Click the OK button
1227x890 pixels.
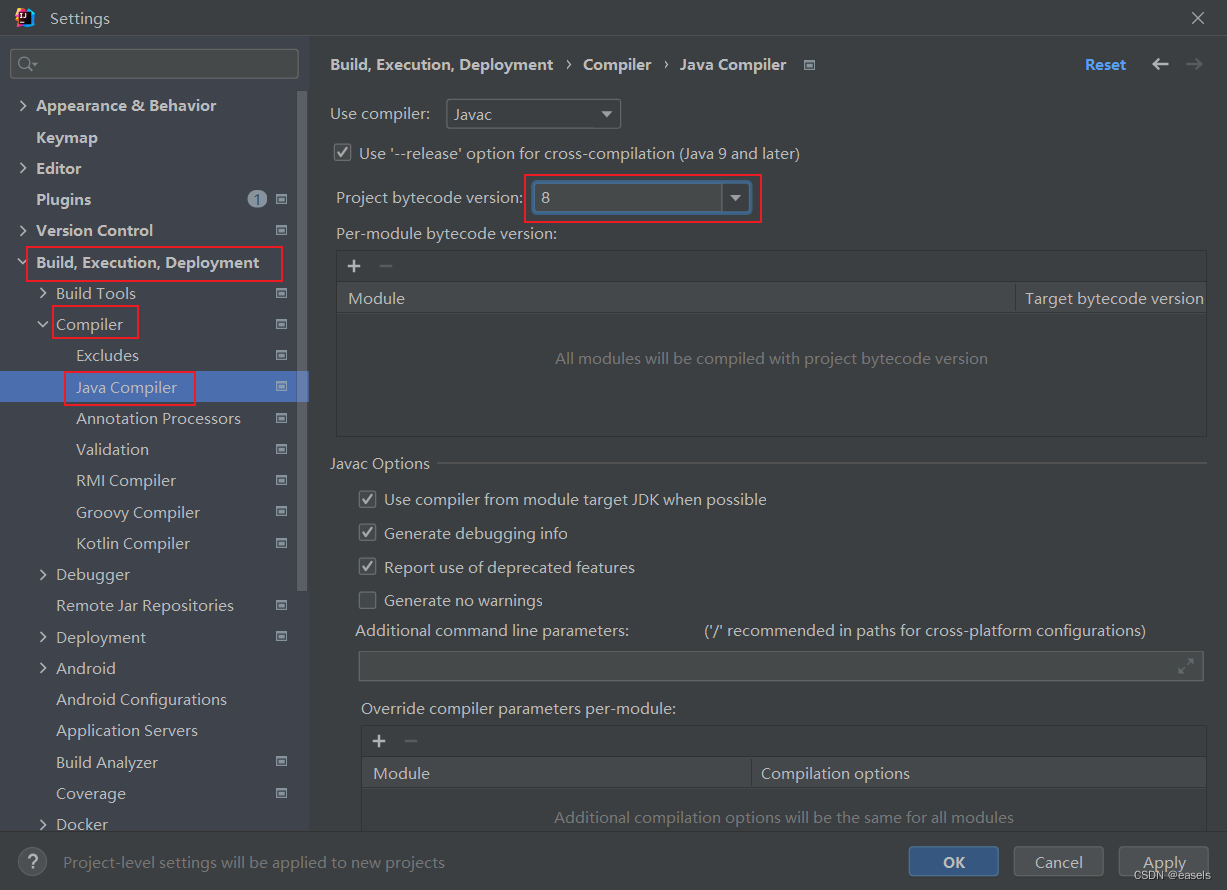(954, 861)
